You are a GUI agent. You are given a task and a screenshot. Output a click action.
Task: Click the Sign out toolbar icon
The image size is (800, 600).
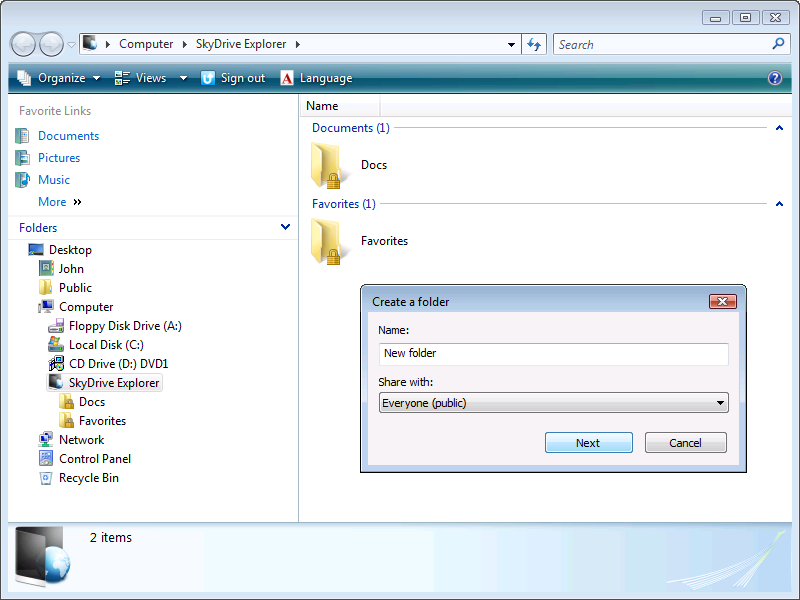[x=208, y=78]
